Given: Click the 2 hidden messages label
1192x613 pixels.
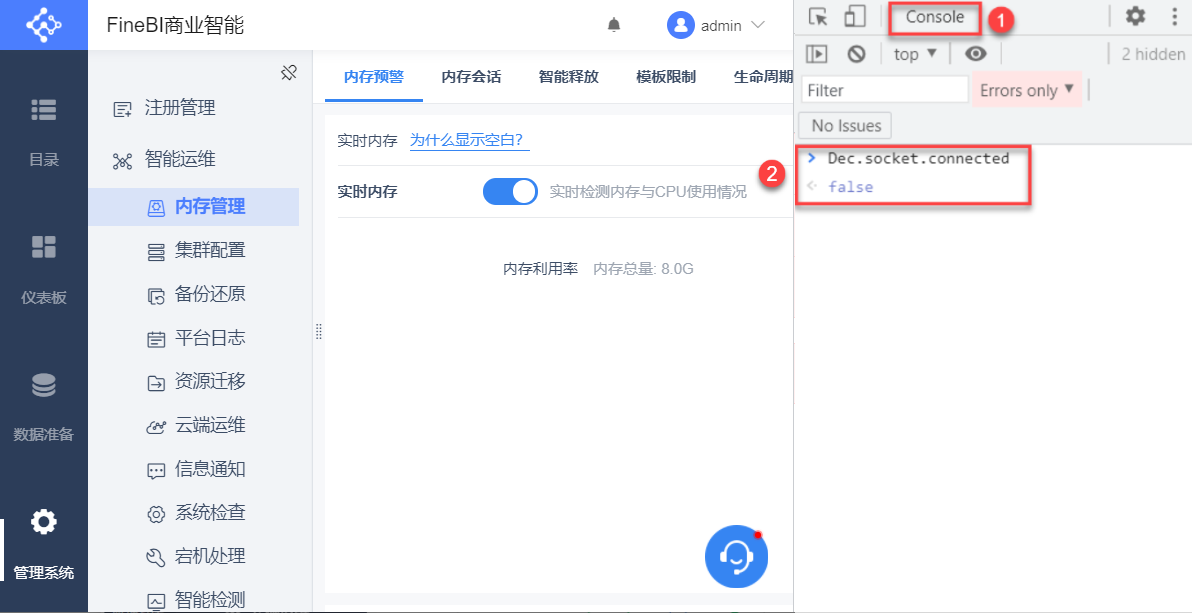Looking at the screenshot, I should coord(1153,54).
